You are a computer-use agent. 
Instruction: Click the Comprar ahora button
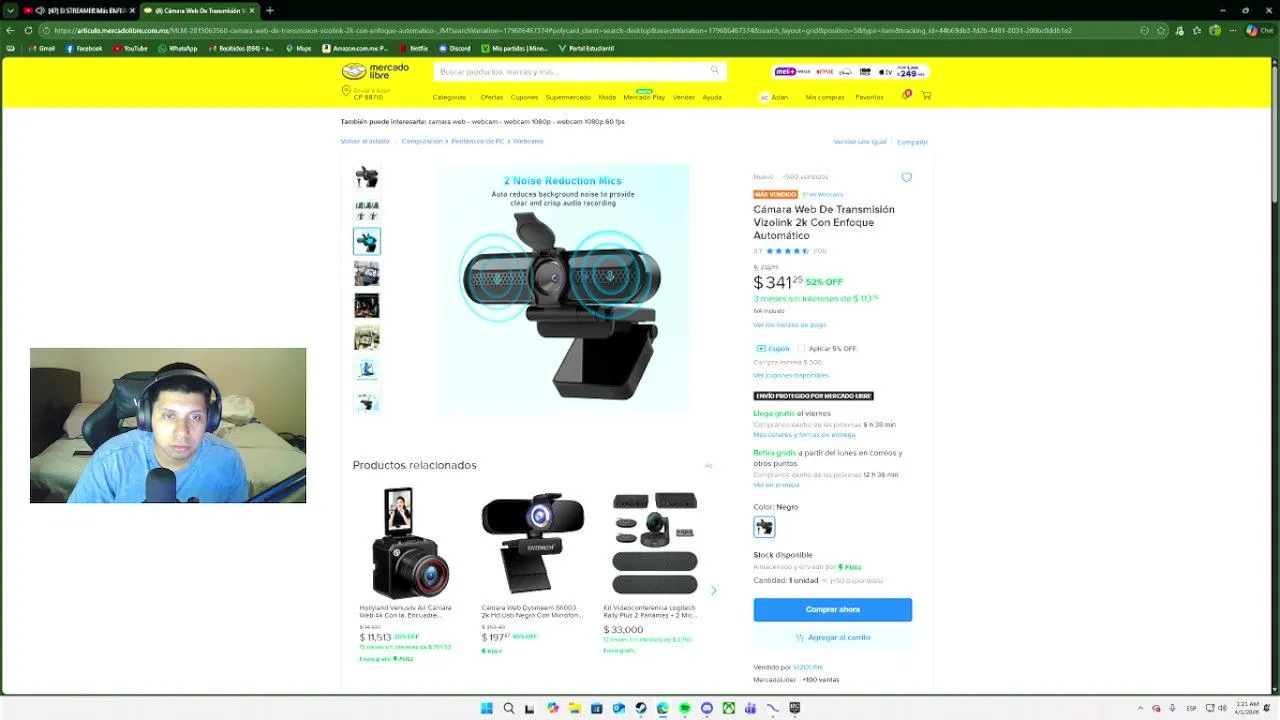click(832, 609)
